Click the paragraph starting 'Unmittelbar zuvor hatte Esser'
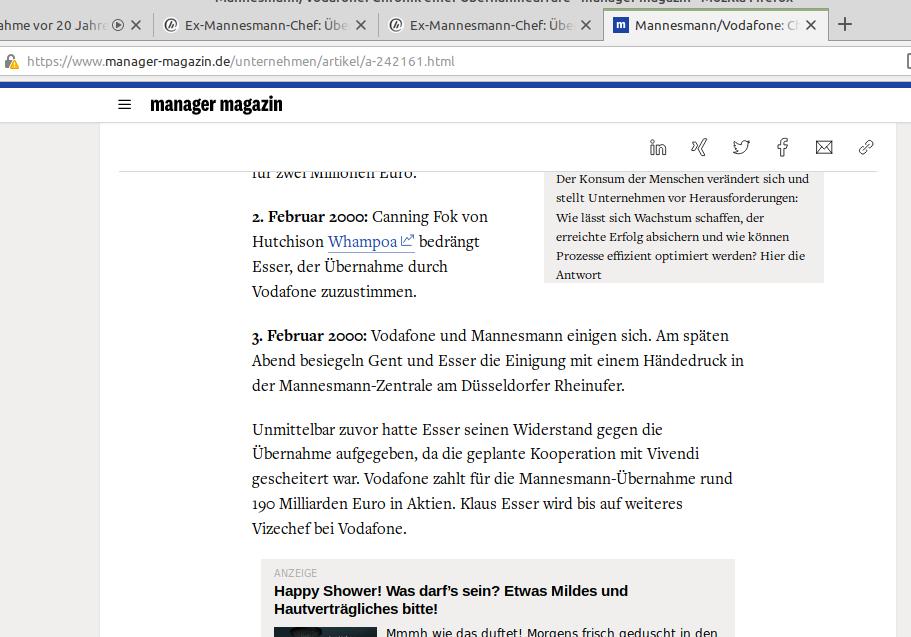The width and height of the screenshot is (911, 637). click(x=492, y=479)
